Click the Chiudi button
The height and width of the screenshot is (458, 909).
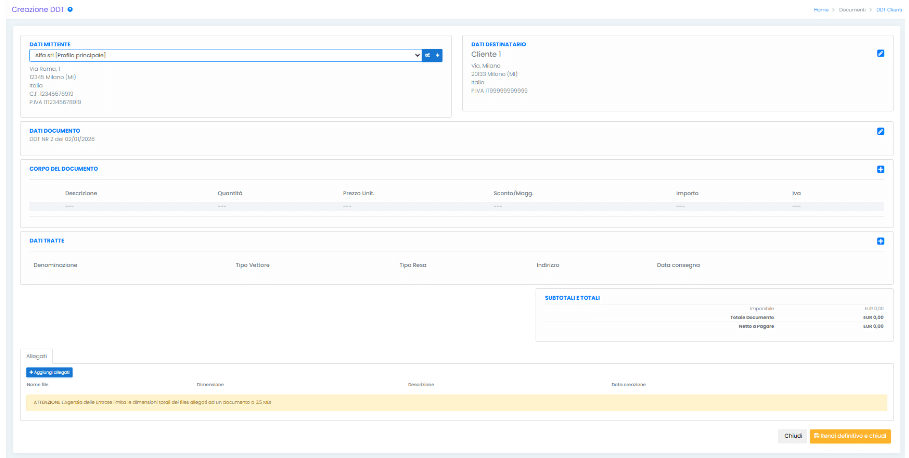(792, 436)
